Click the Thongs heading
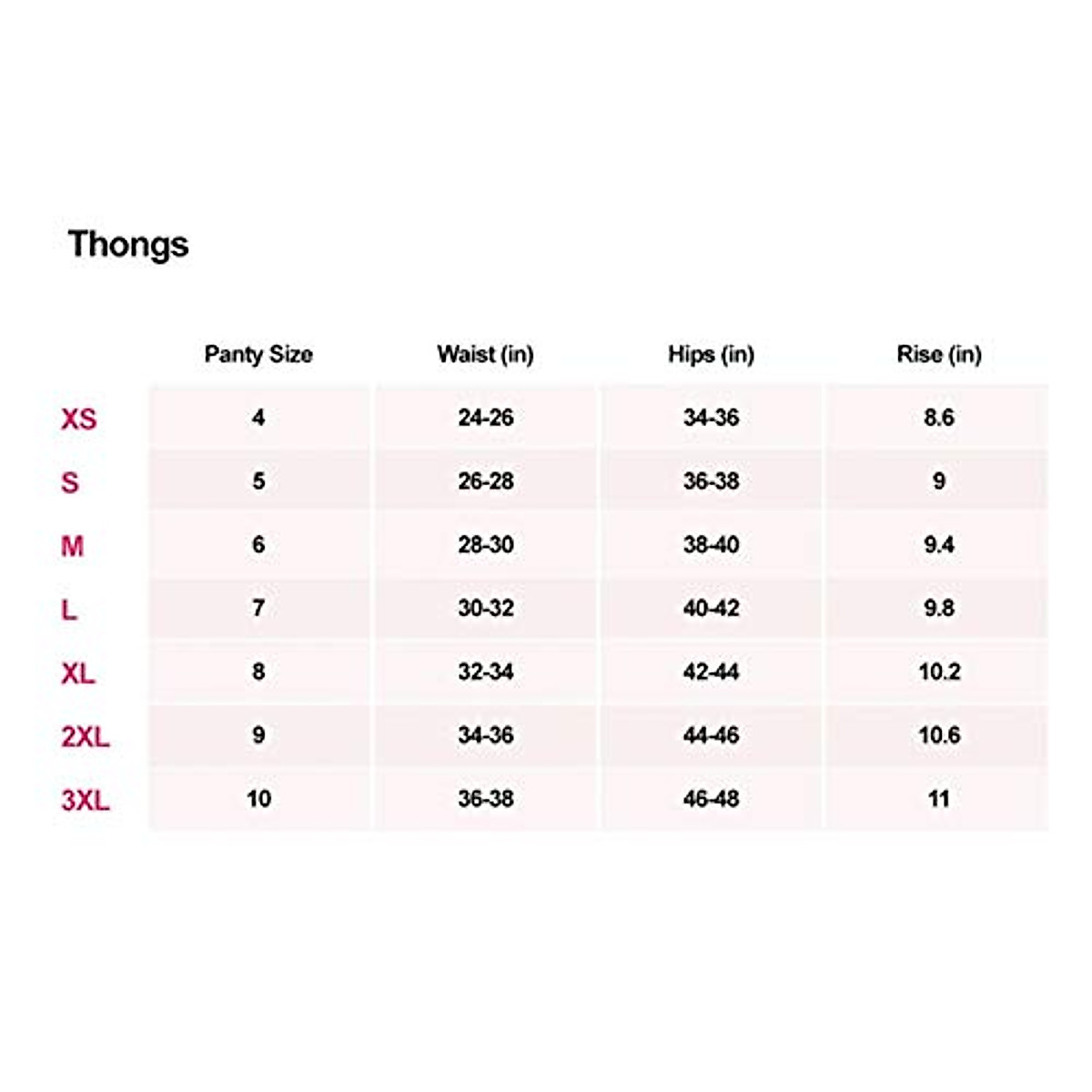The width and height of the screenshot is (1092, 1092). coord(128,244)
